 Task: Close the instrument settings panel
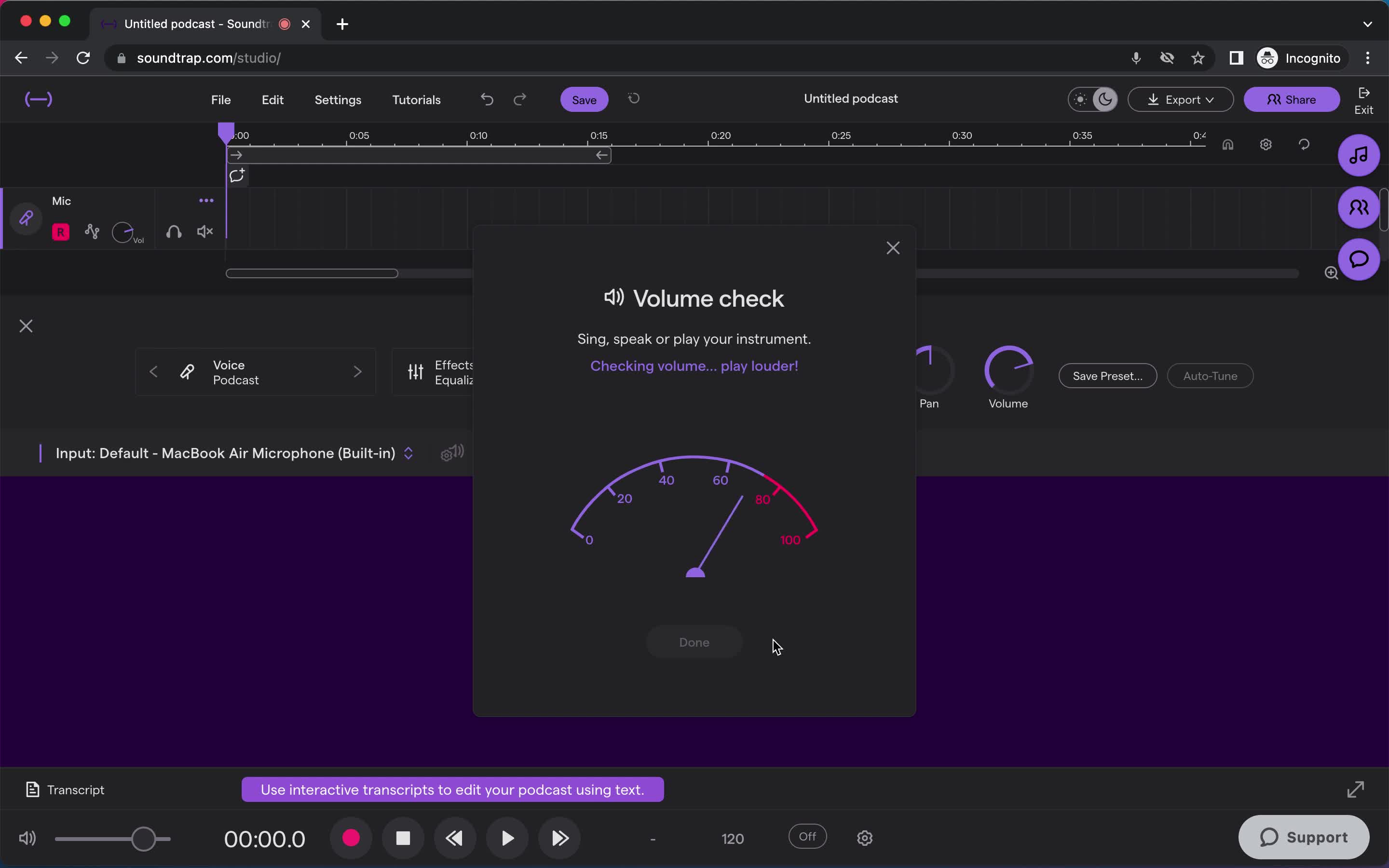26,326
